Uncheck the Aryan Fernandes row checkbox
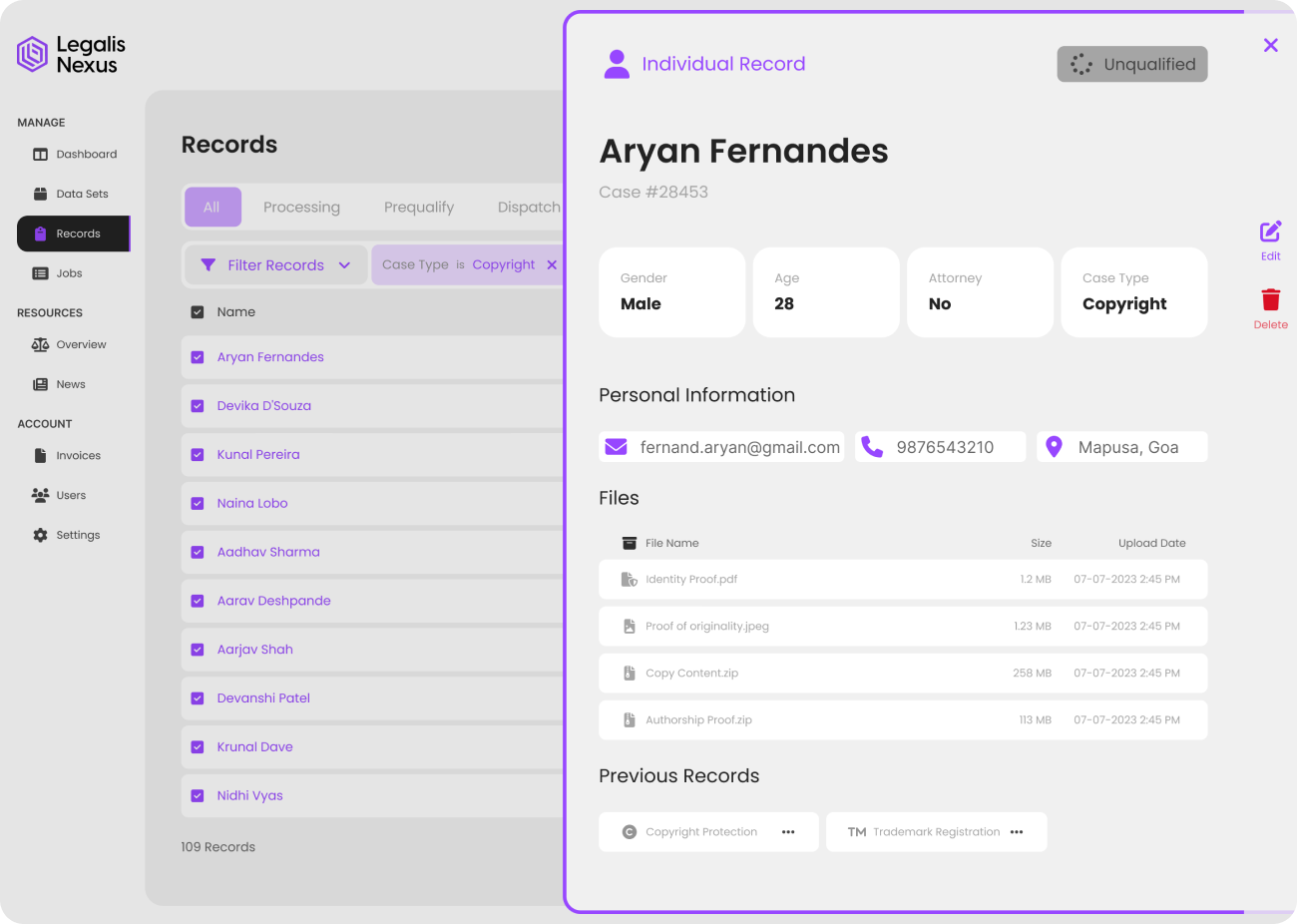 click(198, 357)
